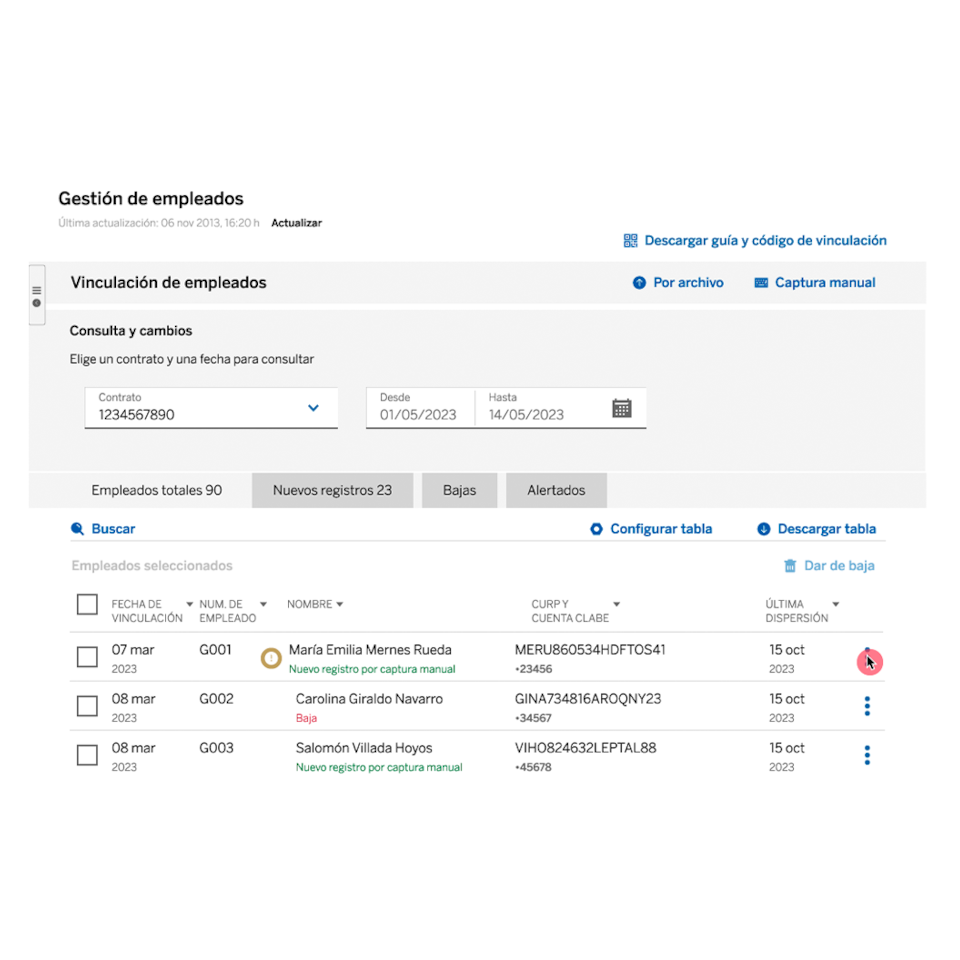This screenshot has width=960, height=960.
Task: Sort by Fecha de vinculación arrow
Action: pos(190,604)
